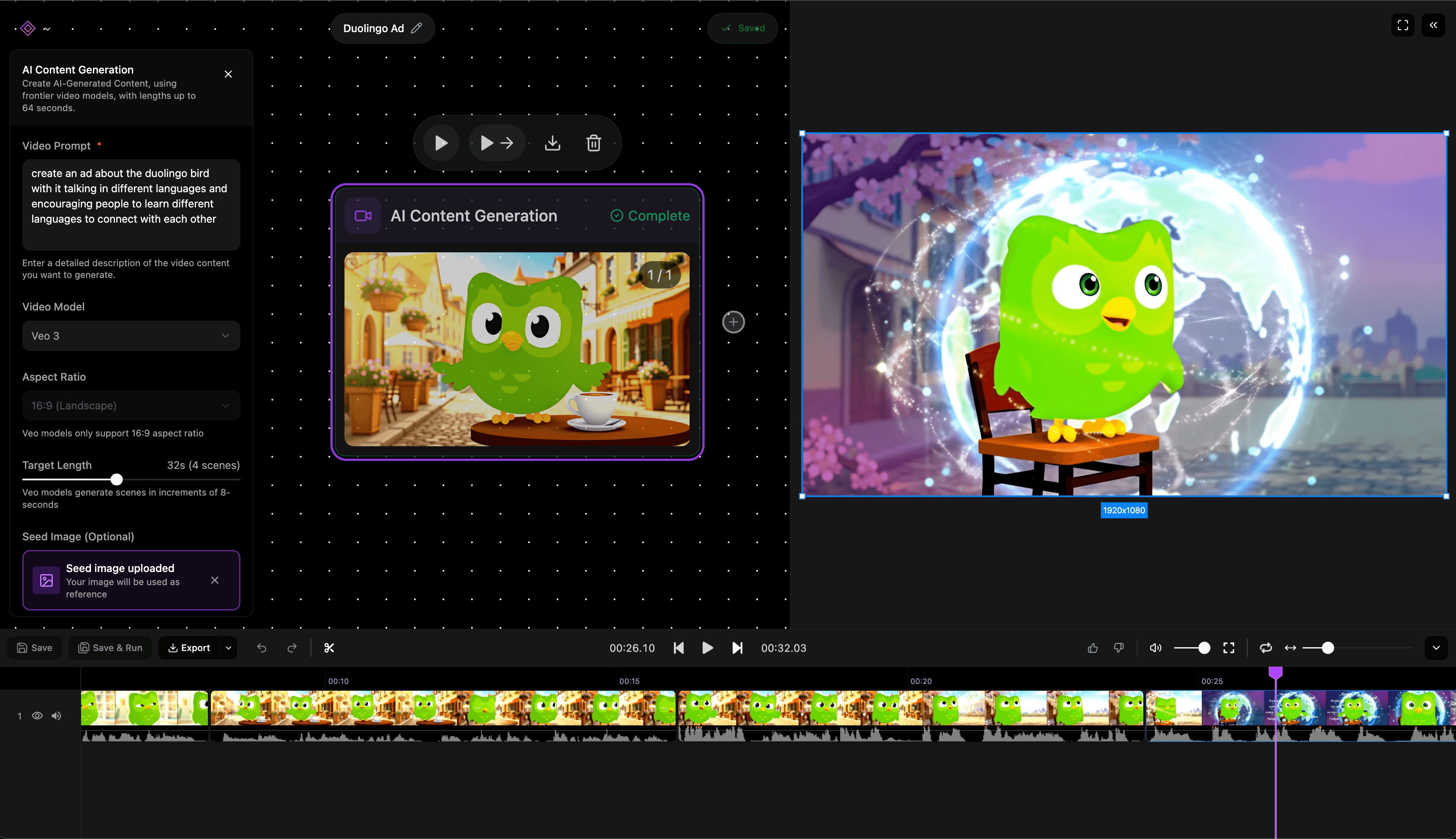This screenshot has width=1456, height=839.
Task: Open the Video Model Veo 3 dropdown
Action: pyautogui.click(x=131, y=336)
